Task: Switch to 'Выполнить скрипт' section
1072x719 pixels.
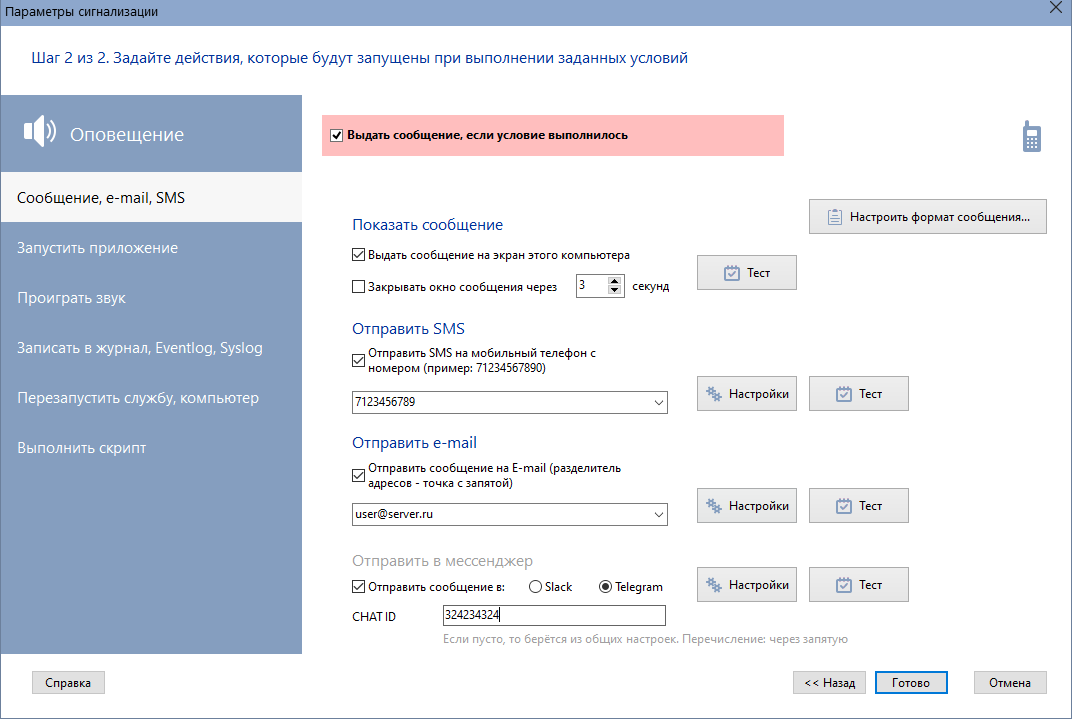Action: coord(151,448)
